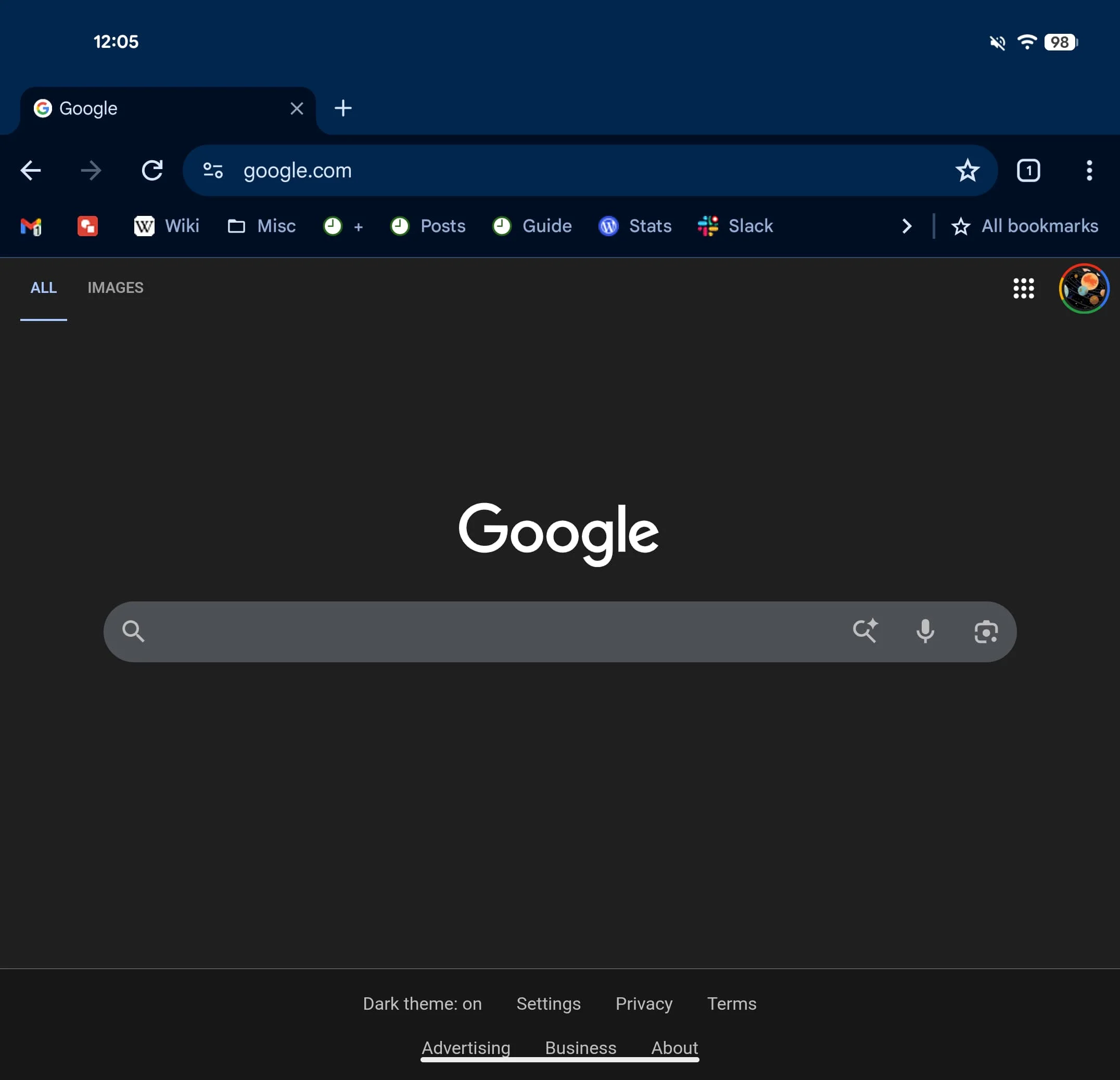1120x1080 pixels.
Task: Click the AI mode search sparkle icon
Action: point(864,632)
